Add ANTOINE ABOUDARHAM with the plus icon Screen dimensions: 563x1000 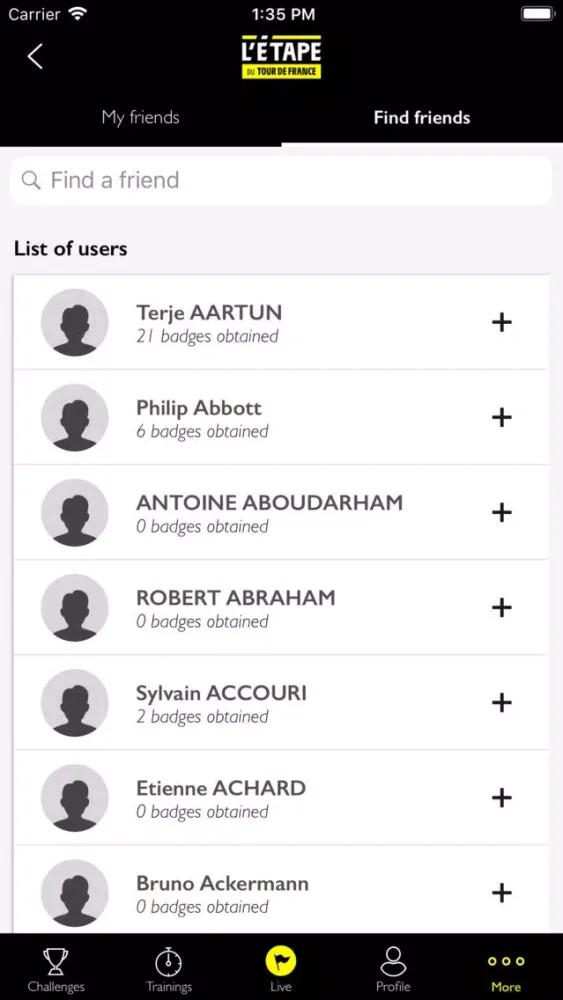pyautogui.click(x=502, y=512)
